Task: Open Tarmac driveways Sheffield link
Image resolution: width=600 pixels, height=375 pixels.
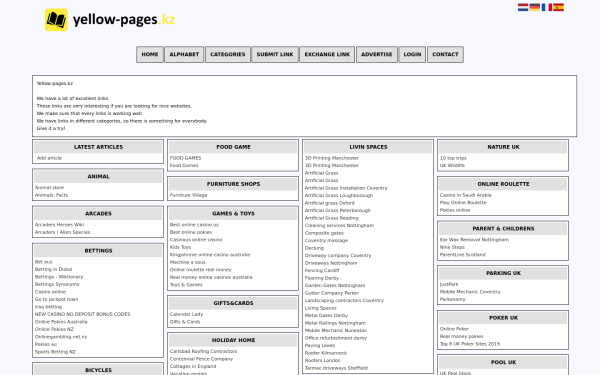Action: 336,368
